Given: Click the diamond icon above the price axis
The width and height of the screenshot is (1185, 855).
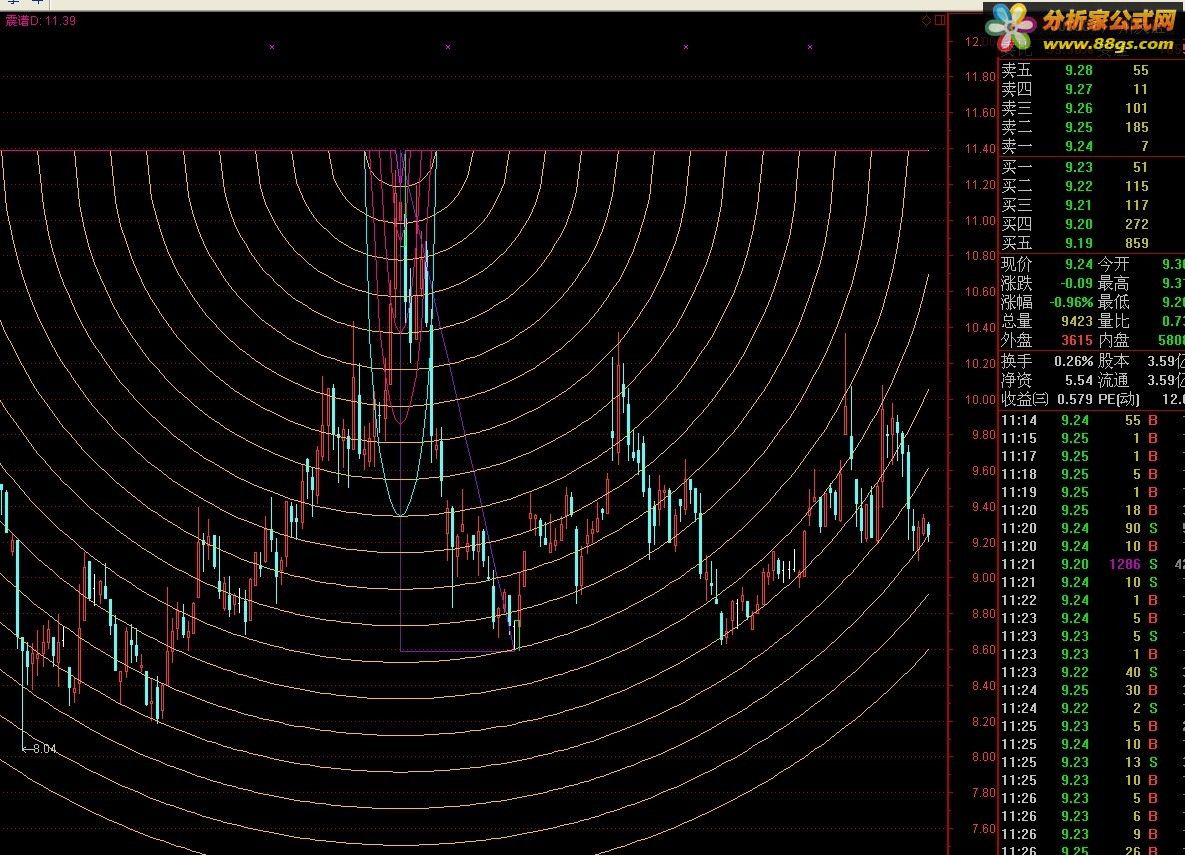Looking at the screenshot, I should 926,21.
